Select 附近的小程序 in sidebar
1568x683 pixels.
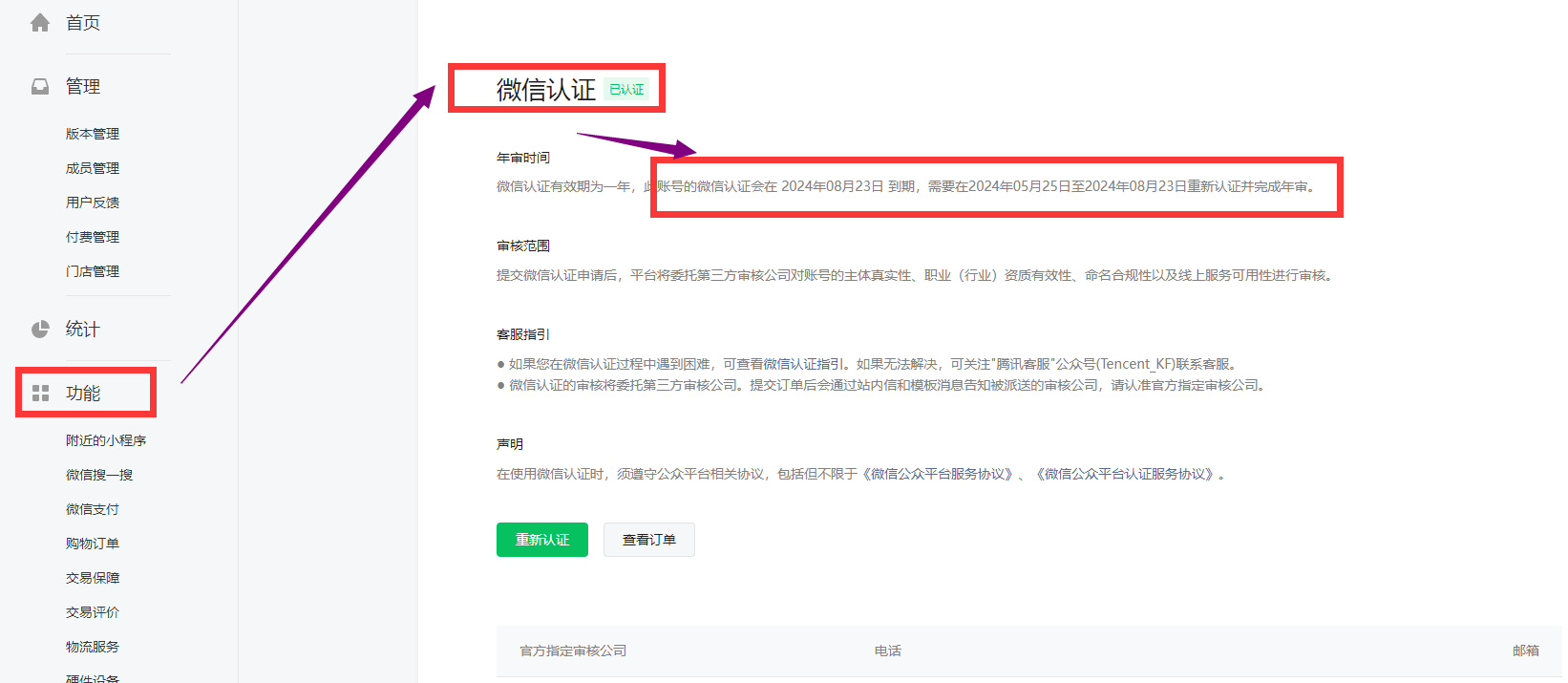click(106, 440)
